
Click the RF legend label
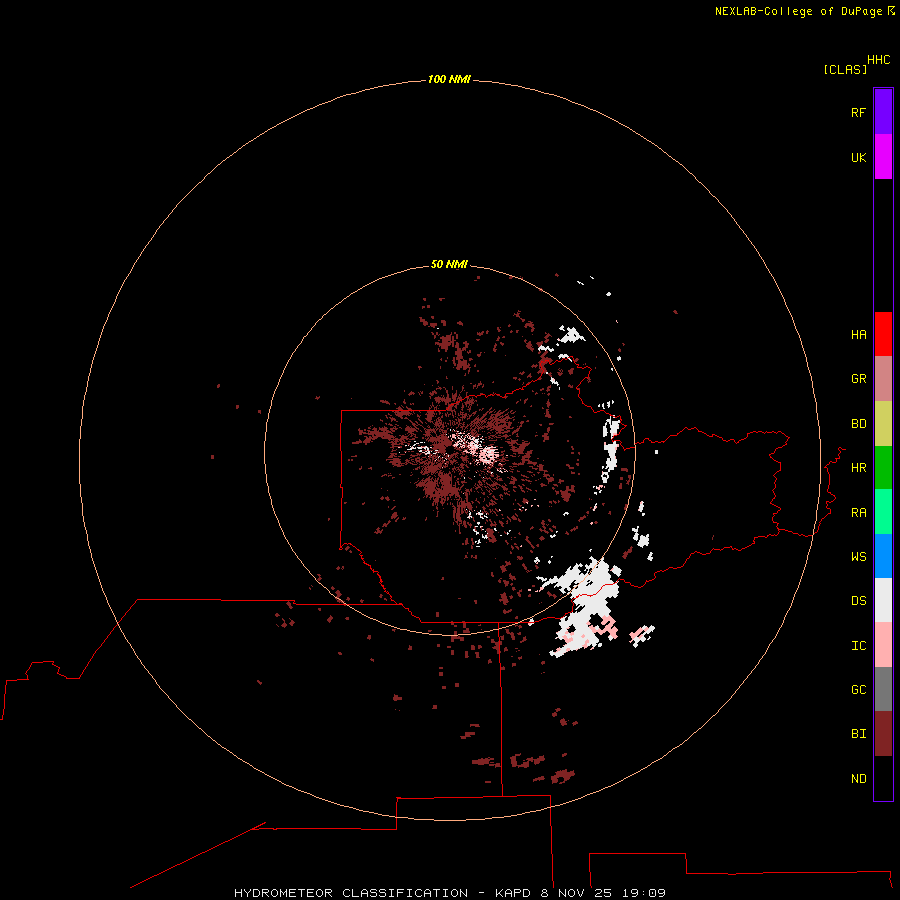(858, 112)
